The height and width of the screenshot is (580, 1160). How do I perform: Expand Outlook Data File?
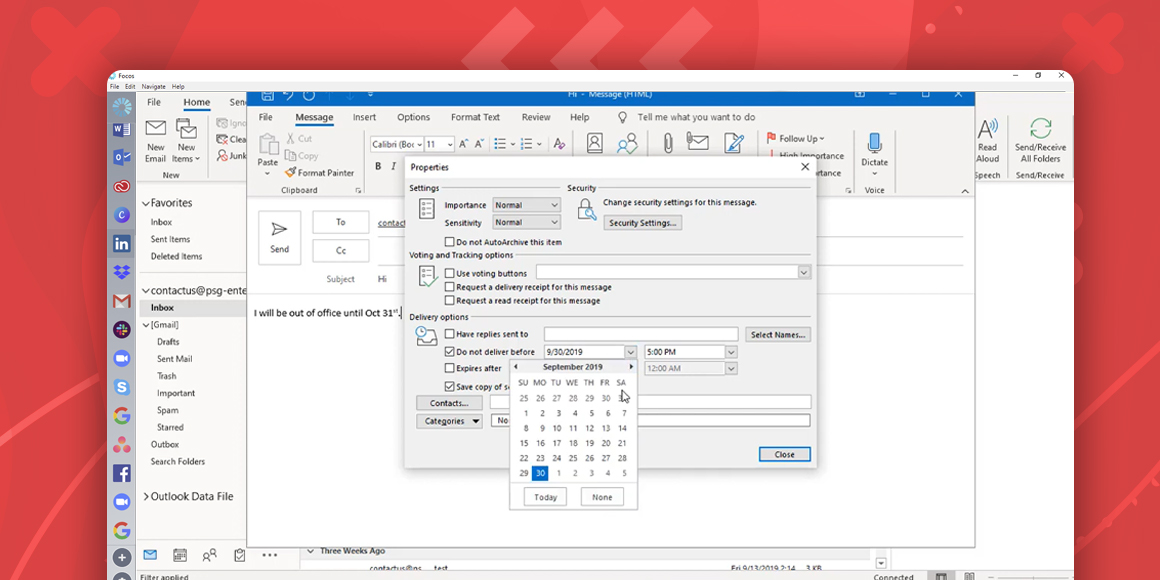[146, 496]
